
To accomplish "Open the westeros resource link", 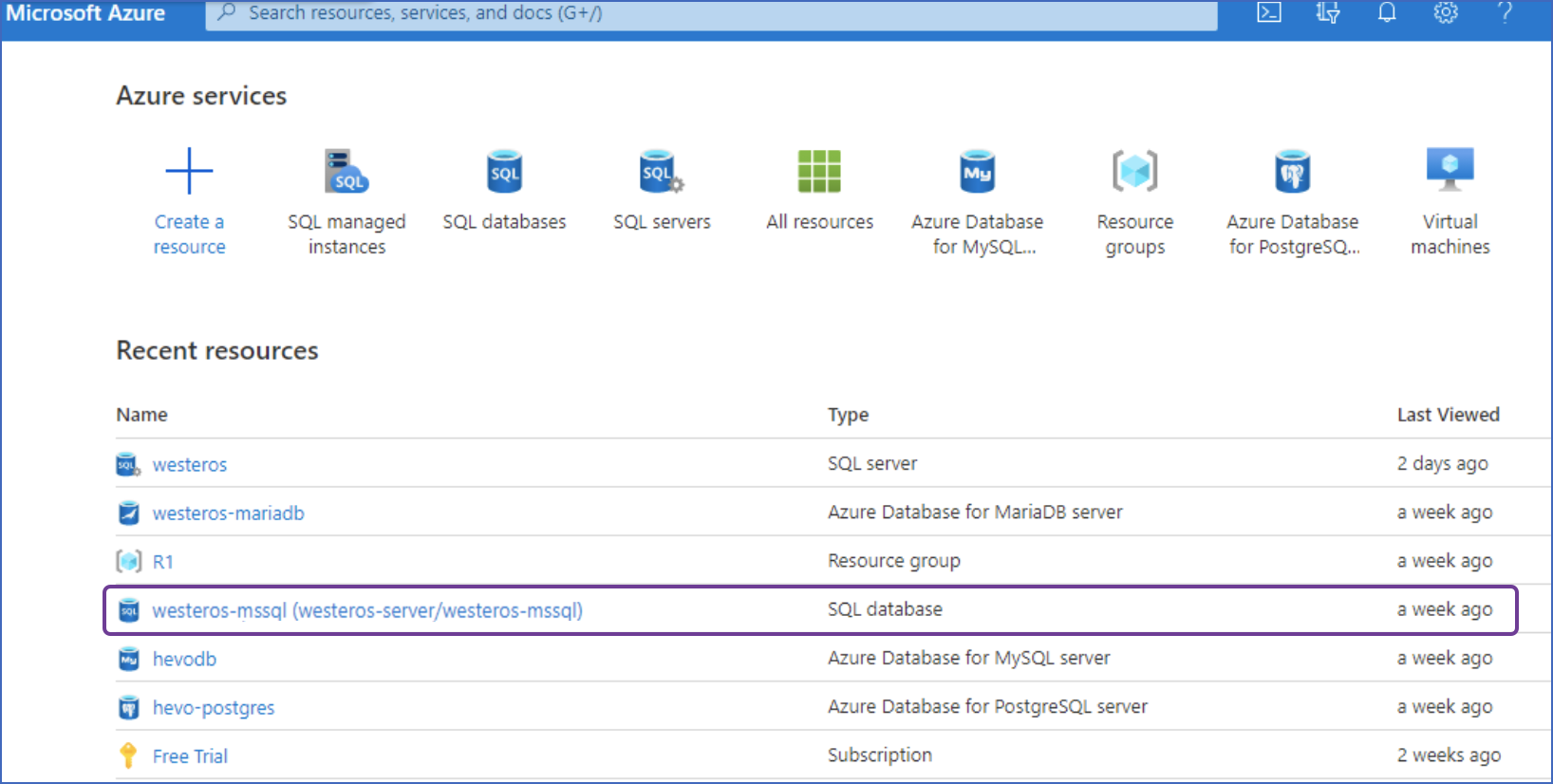I will pyautogui.click(x=190, y=464).
